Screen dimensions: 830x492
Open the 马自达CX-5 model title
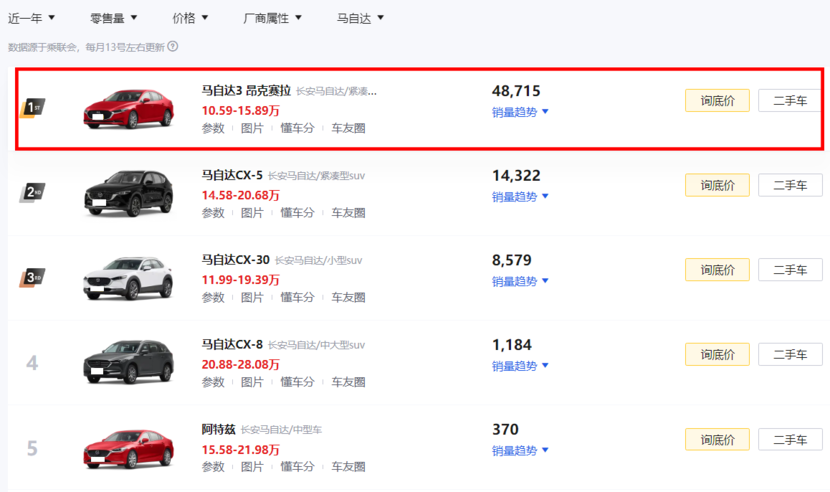click(x=232, y=175)
